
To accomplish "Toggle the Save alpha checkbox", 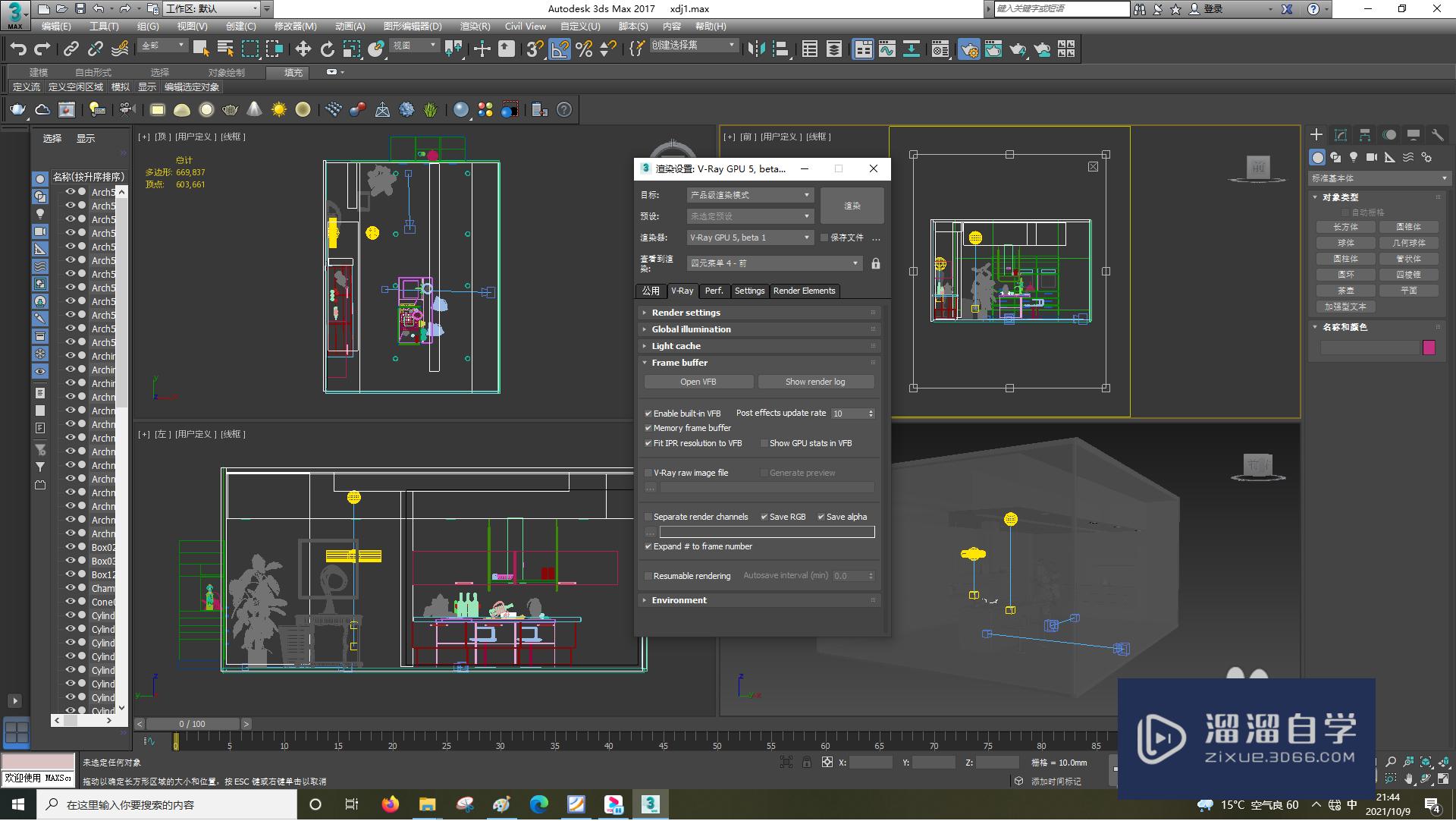I will click(x=821, y=517).
